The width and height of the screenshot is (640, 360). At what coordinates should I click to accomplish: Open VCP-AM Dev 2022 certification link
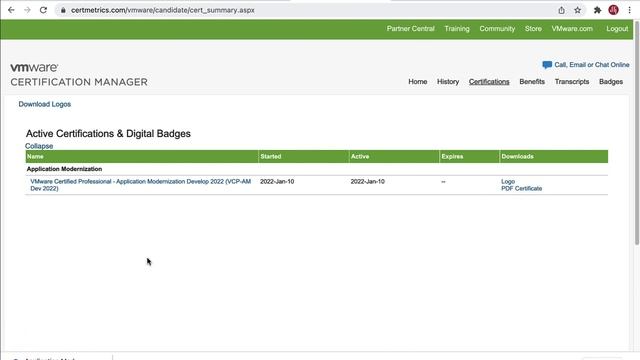pos(140,185)
